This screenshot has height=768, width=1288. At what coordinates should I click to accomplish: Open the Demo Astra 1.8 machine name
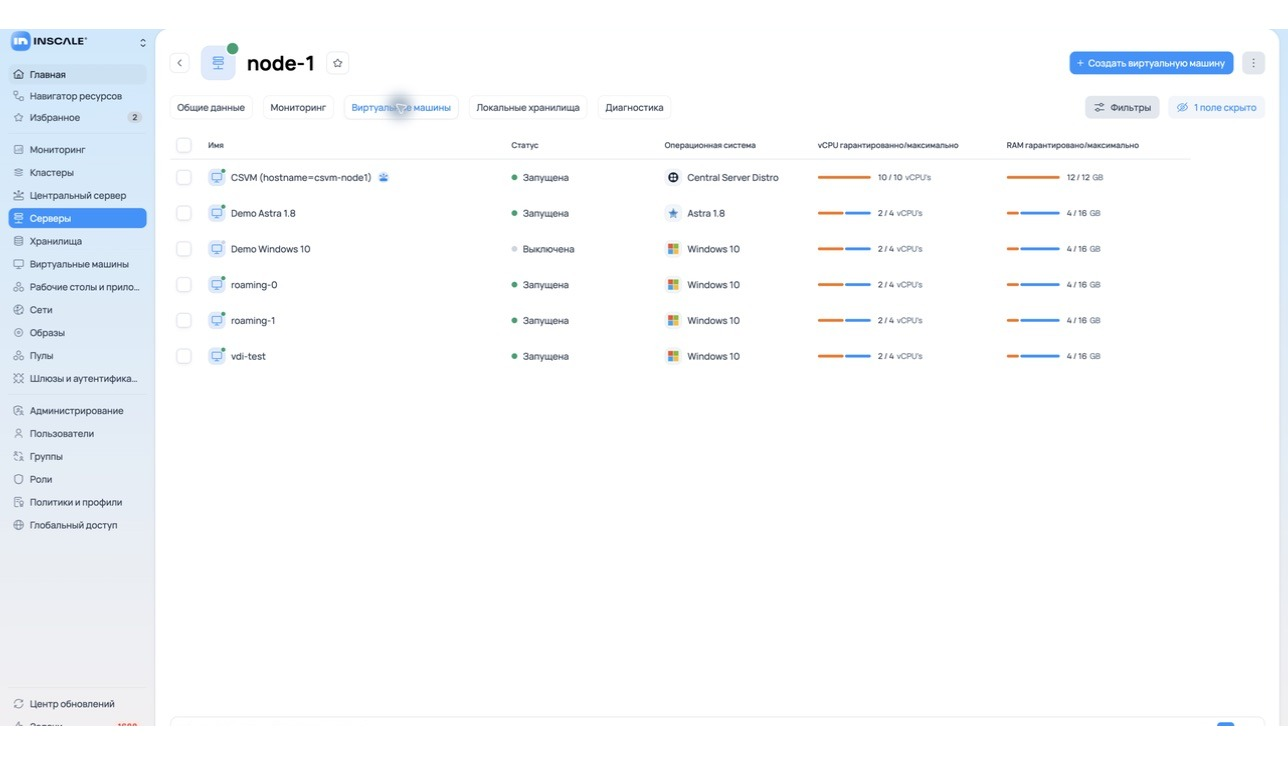(263, 213)
